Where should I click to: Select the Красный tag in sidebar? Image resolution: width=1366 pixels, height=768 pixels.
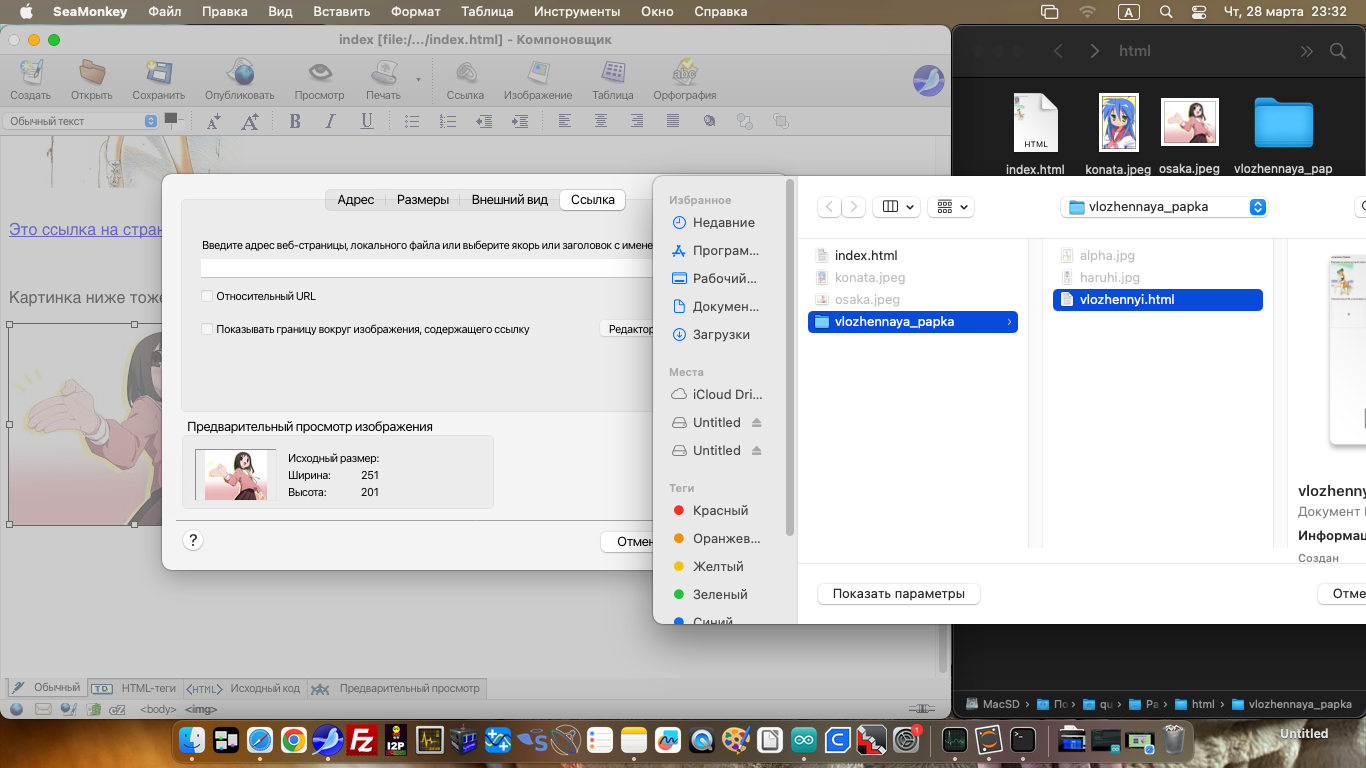tap(720, 510)
